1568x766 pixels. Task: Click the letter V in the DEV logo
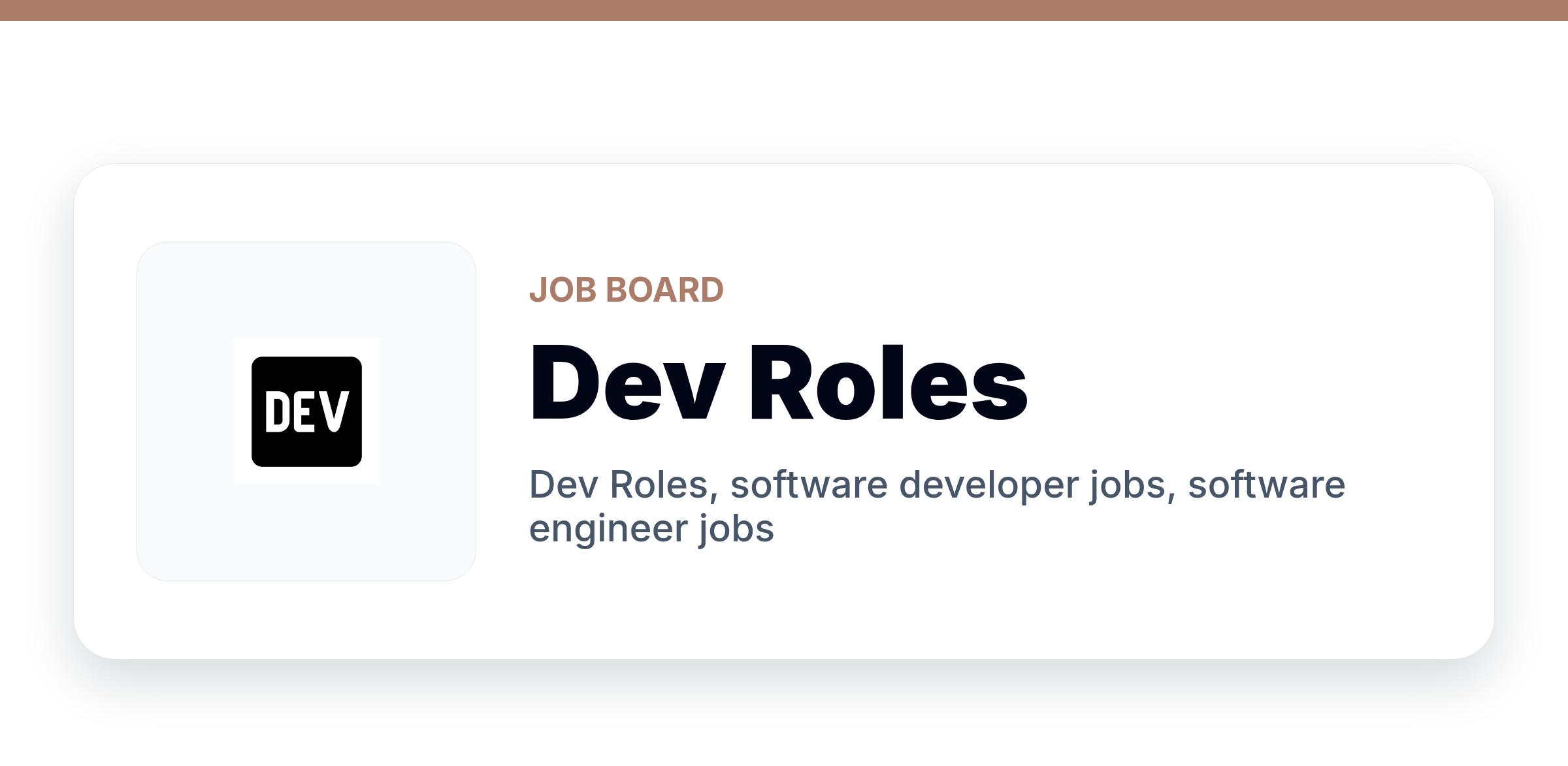click(x=336, y=411)
